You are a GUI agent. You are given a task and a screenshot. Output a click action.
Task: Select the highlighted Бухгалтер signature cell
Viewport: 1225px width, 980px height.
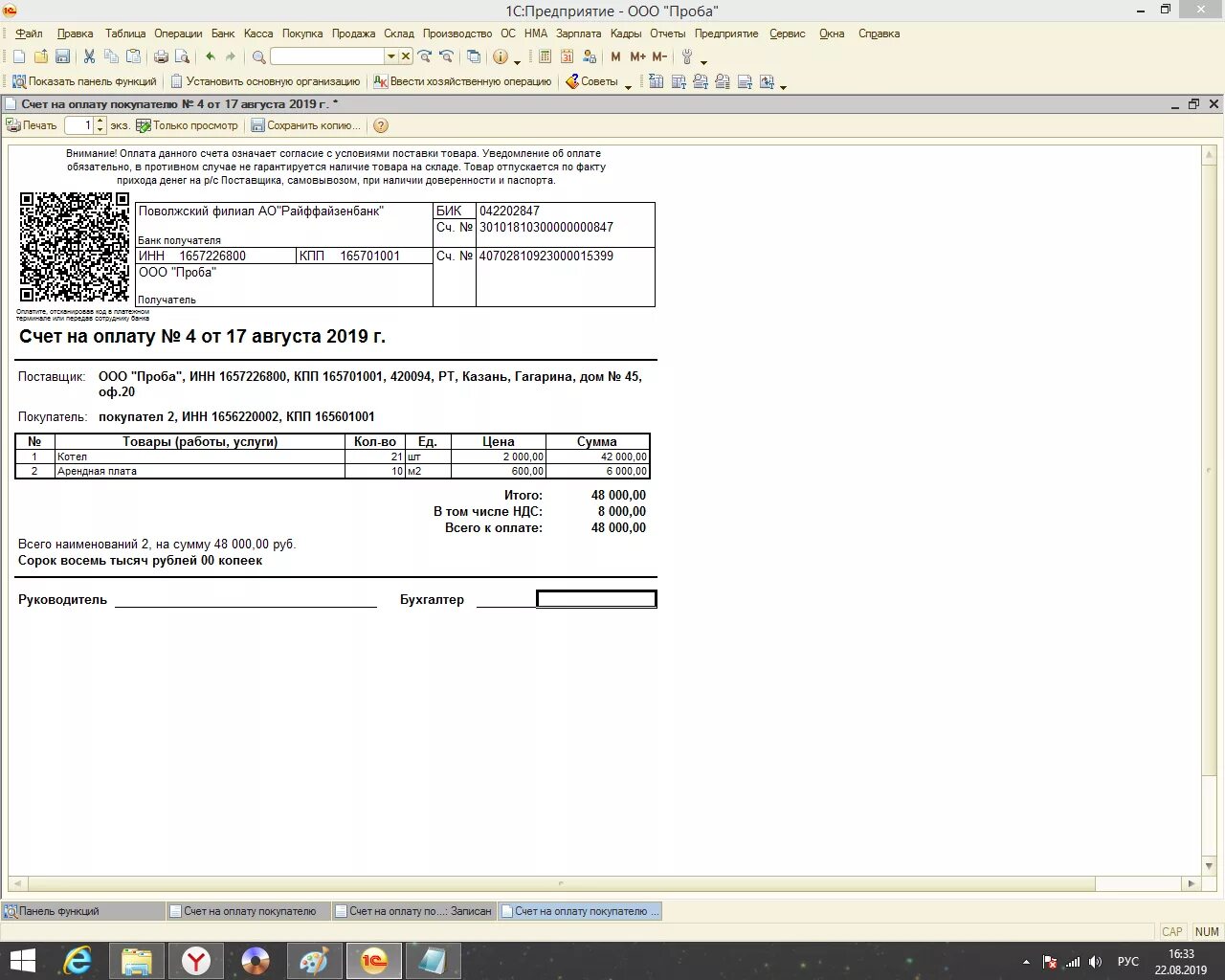click(596, 599)
